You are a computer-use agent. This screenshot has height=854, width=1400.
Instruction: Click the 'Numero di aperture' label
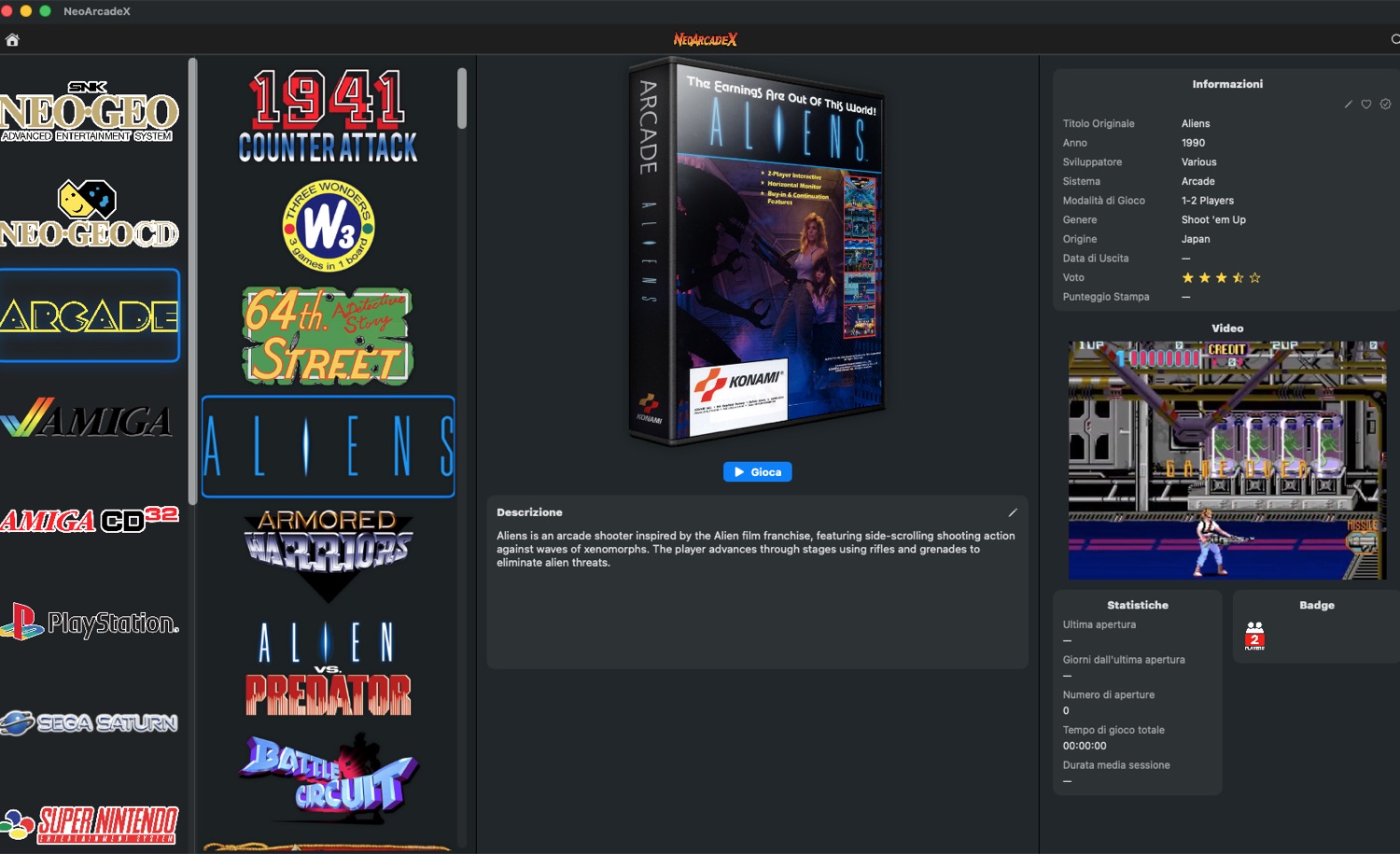pyautogui.click(x=1109, y=695)
